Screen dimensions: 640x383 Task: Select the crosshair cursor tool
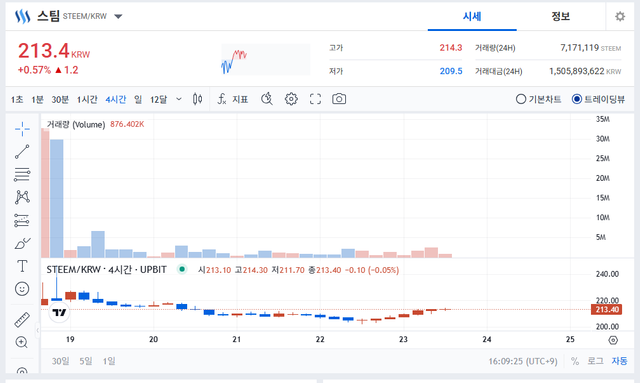pyautogui.click(x=22, y=129)
